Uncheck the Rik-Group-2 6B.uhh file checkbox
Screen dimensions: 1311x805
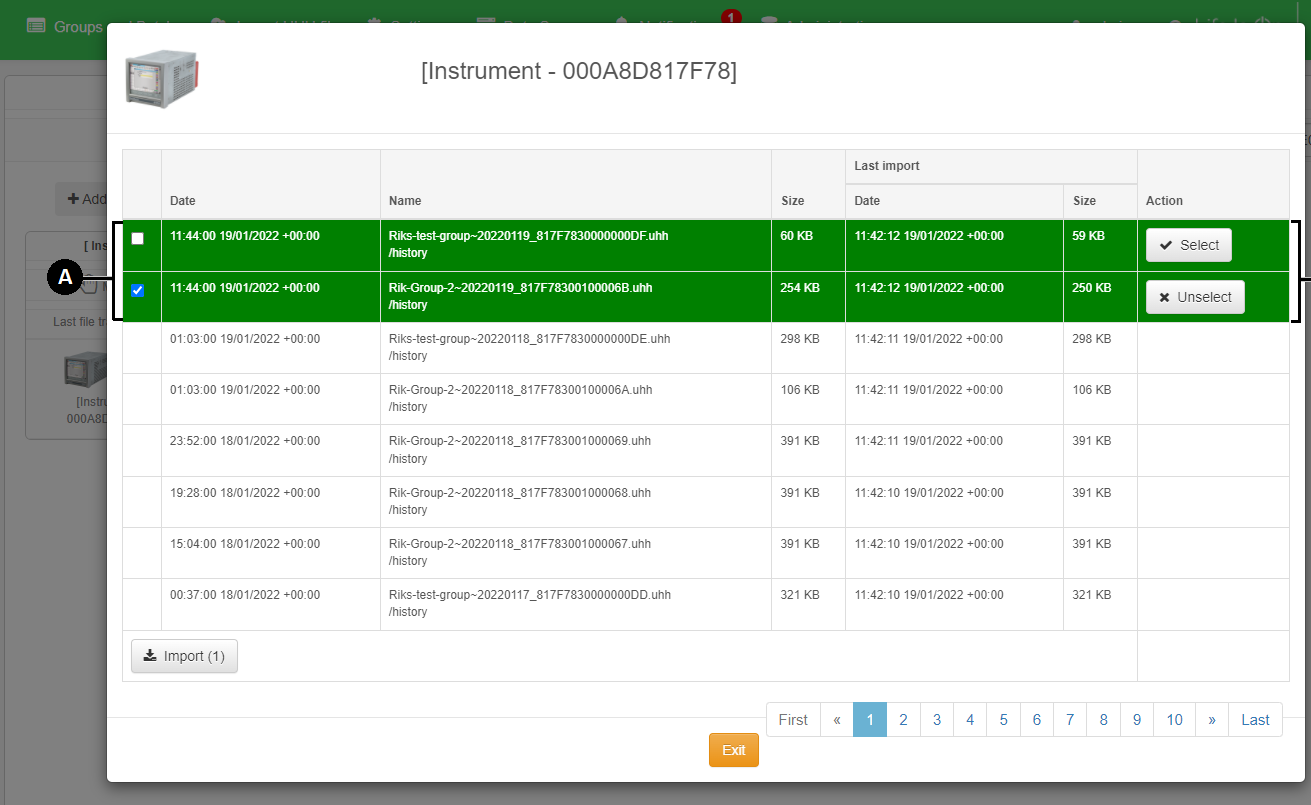coord(138,291)
